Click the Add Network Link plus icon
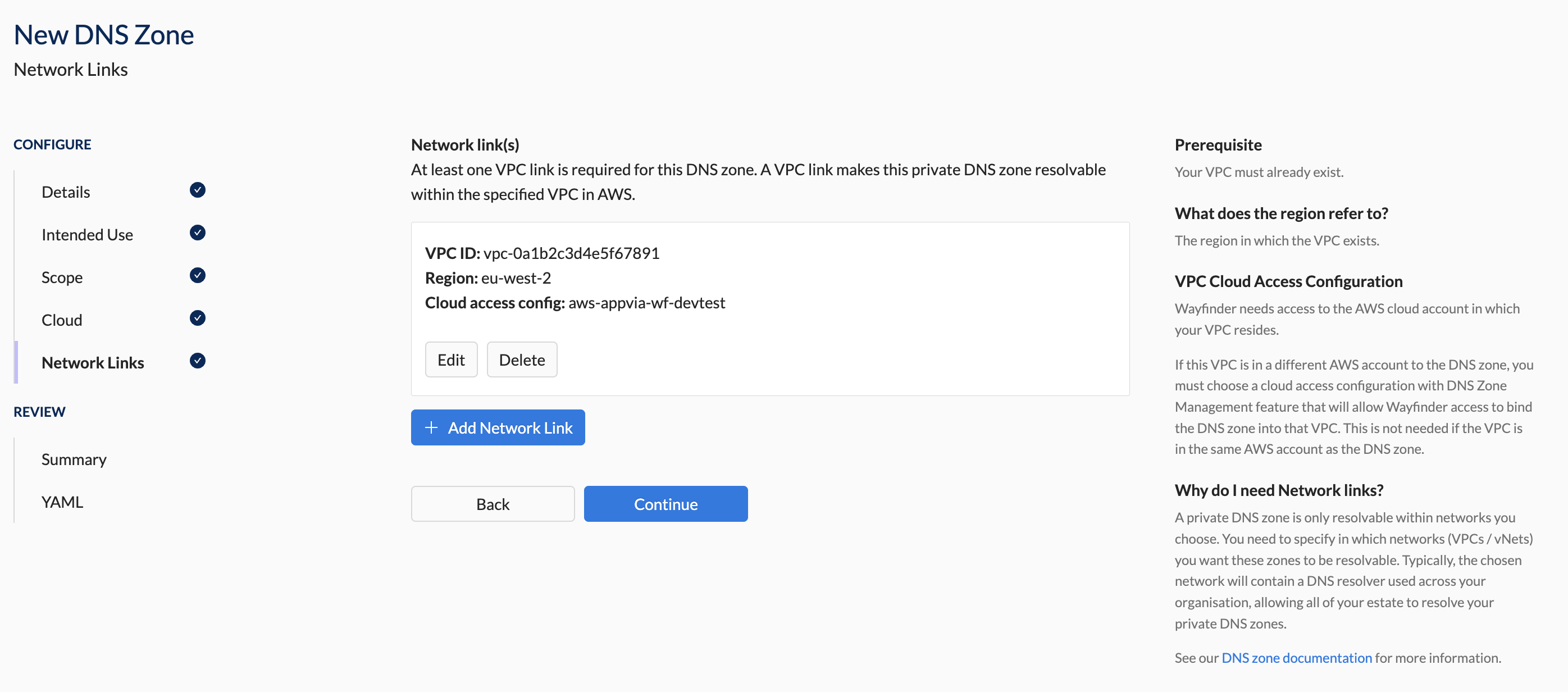Image resolution: width=1568 pixels, height=692 pixels. pos(432,427)
